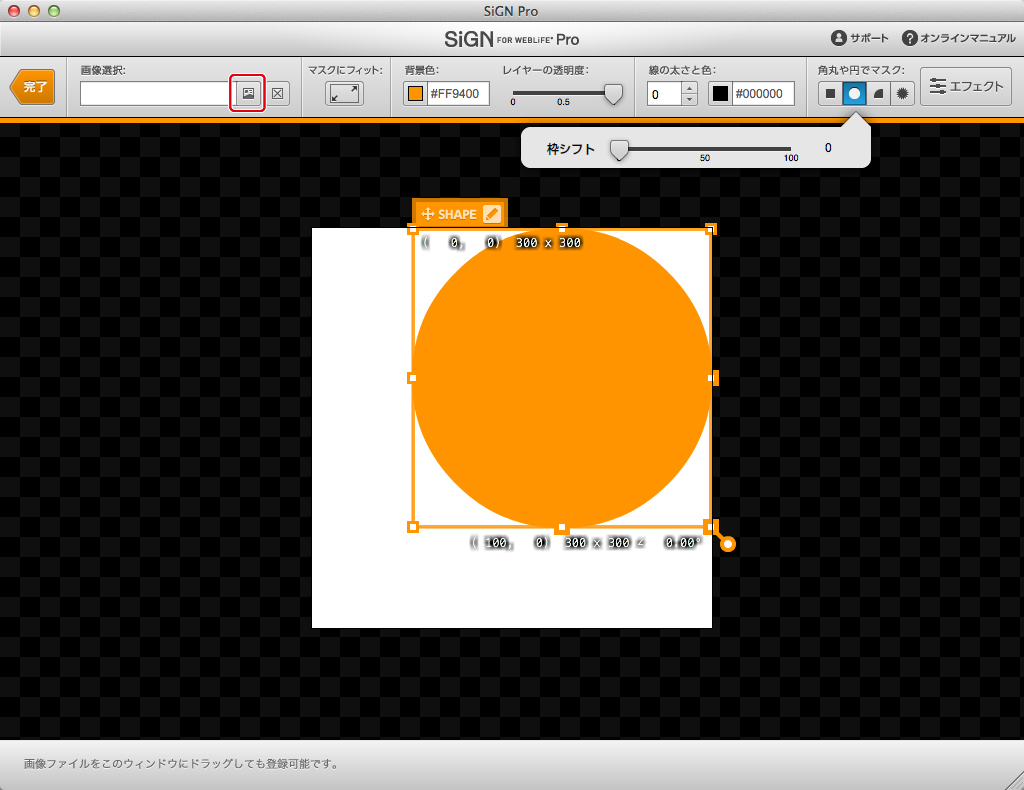Click the top-center resize handle of shape
1024x790 pixels.
pos(562,229)
